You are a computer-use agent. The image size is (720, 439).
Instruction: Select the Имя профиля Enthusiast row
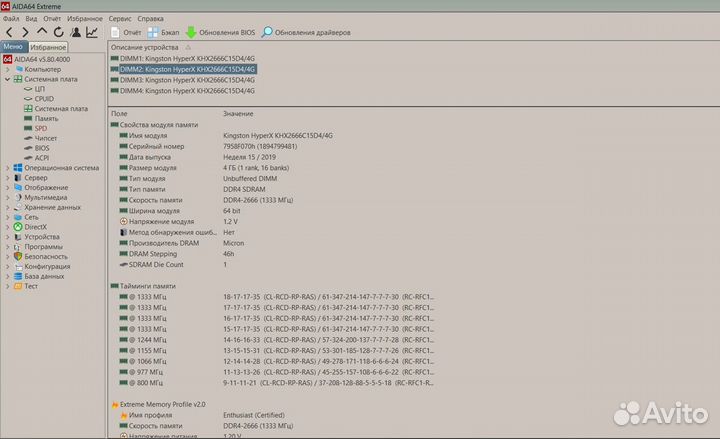point(202,415)
